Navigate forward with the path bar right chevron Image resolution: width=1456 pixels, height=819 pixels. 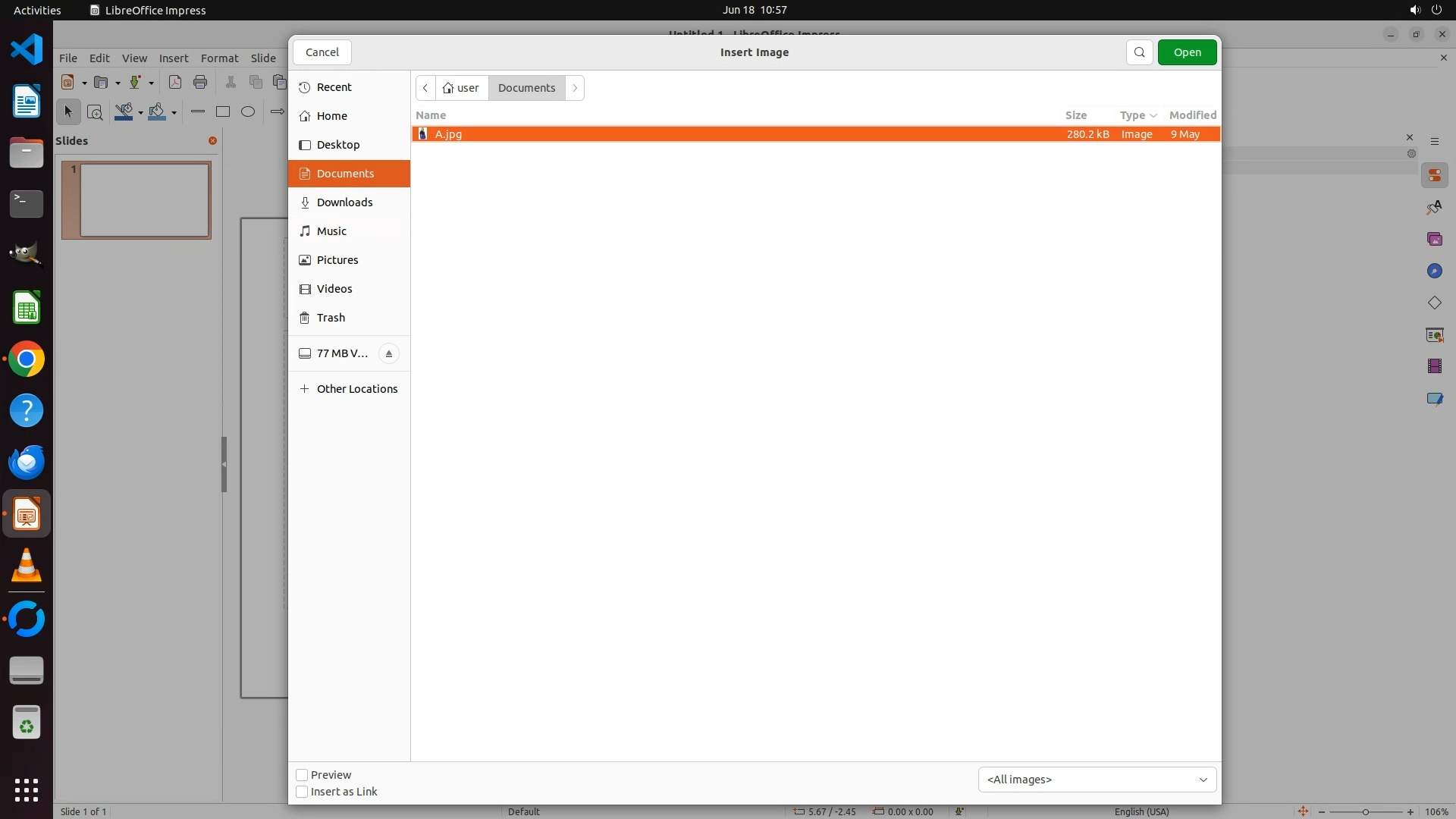click(x=575, y=88)
